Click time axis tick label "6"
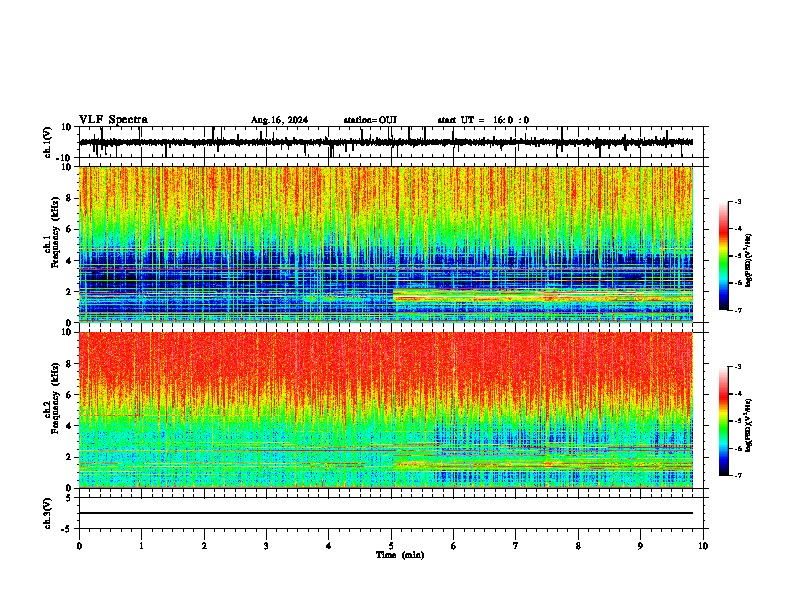 pos(454,546)
